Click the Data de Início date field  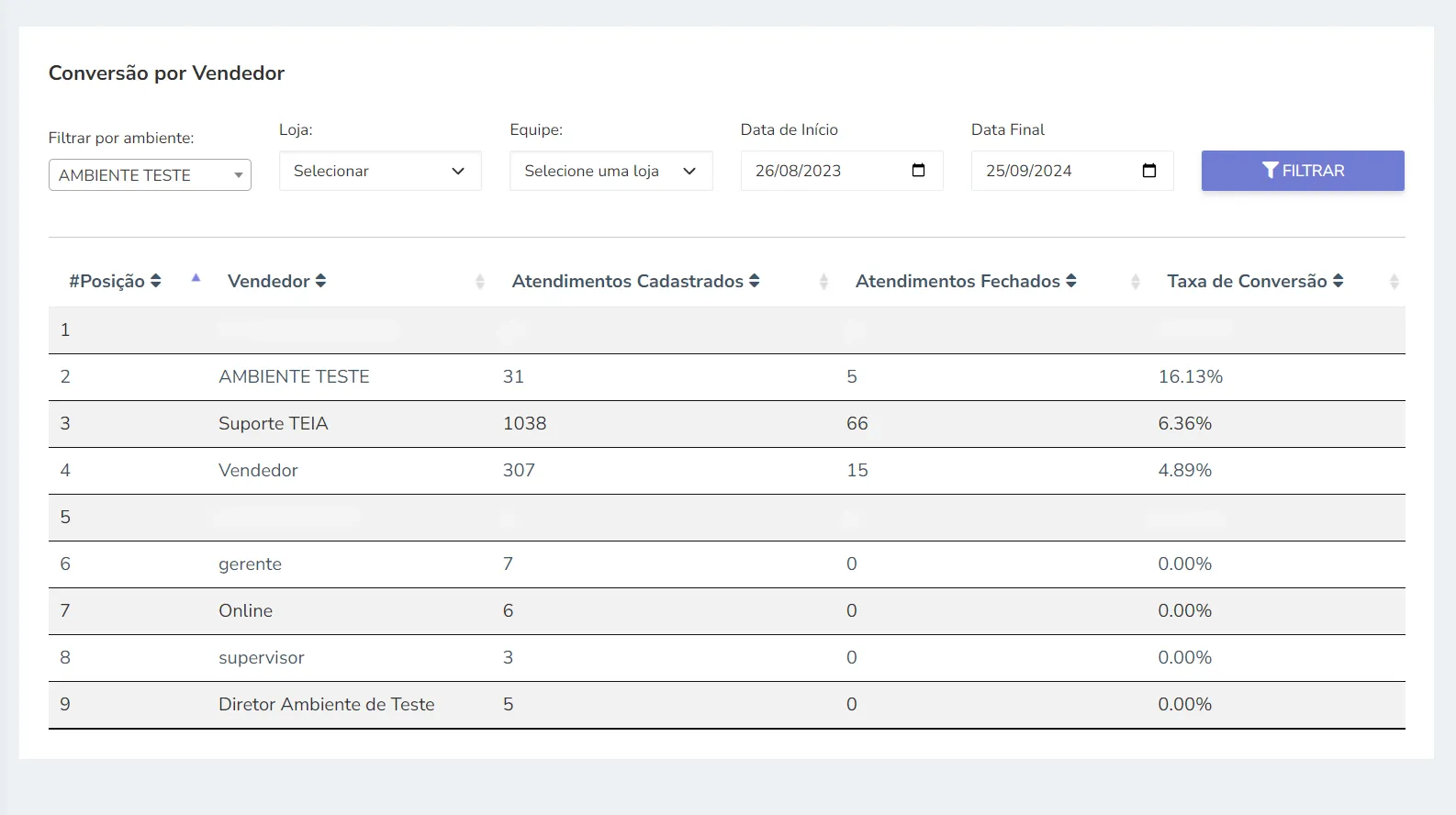(x=842, y=171)
